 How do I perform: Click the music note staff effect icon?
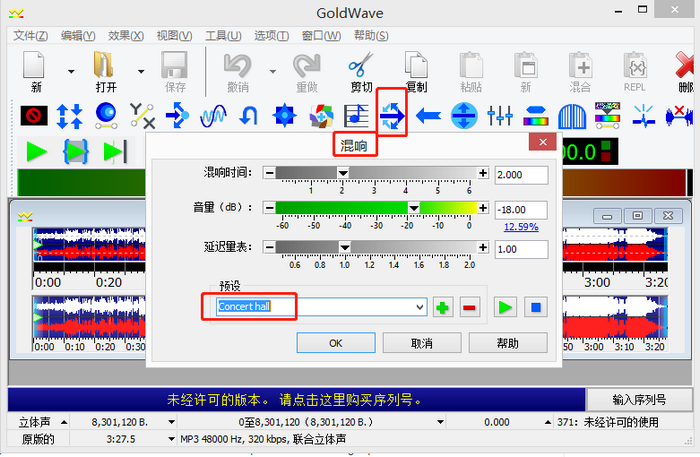click(x=356, y=116)
